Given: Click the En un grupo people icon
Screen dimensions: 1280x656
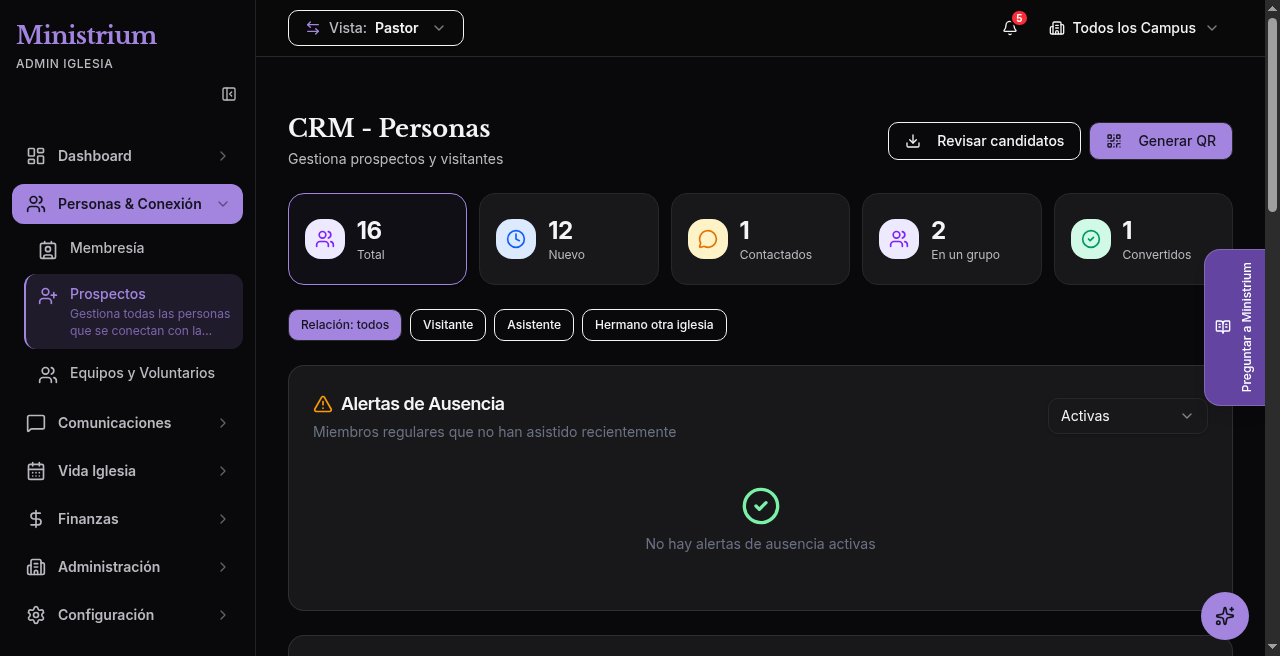Looking at the screenshot, I should tap(899, 239).
